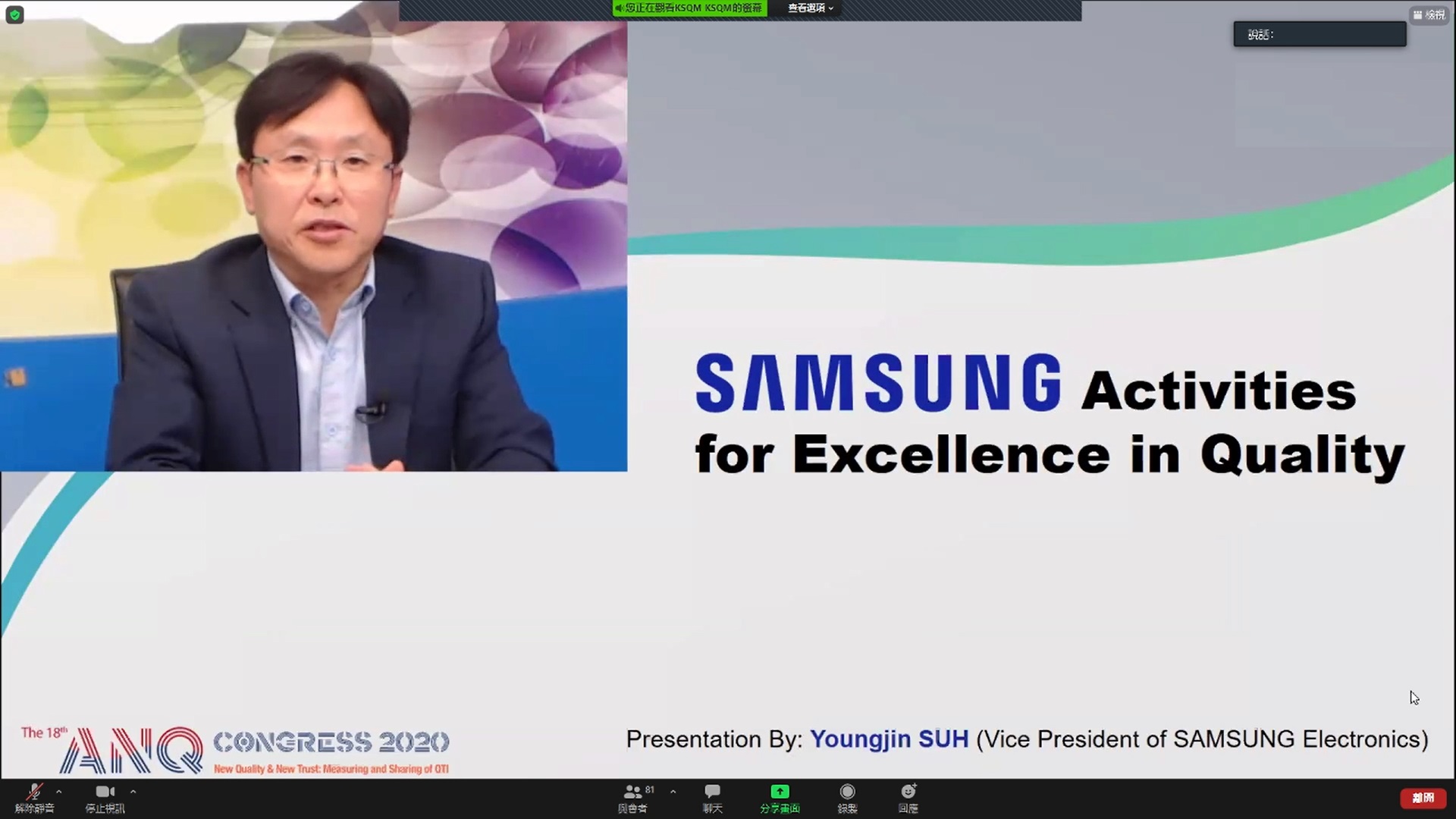Click the KSQM screen-watching banner
1456x819 pixels.
pos(689,8)
